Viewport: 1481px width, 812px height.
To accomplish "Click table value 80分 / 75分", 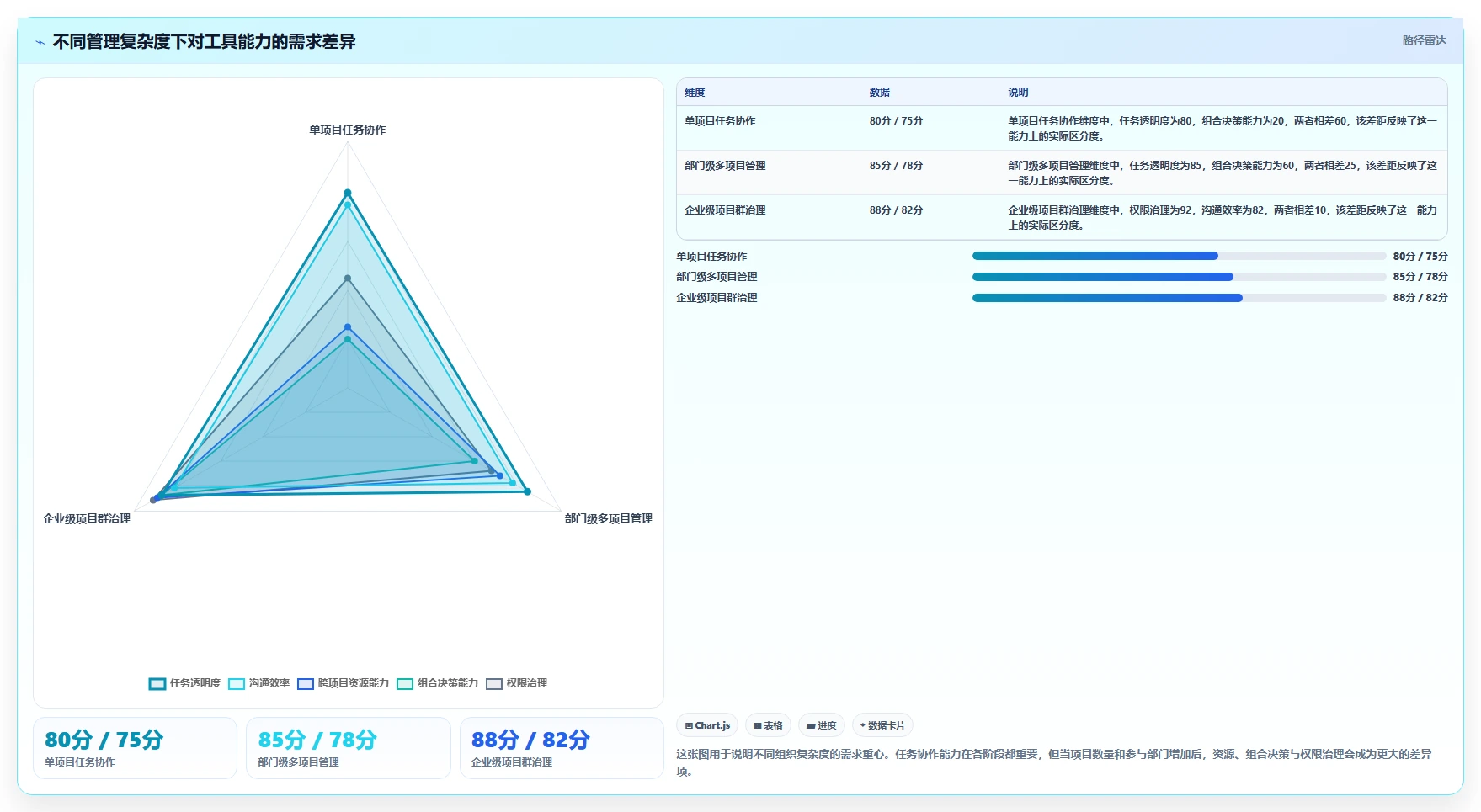I will (896, 121).
